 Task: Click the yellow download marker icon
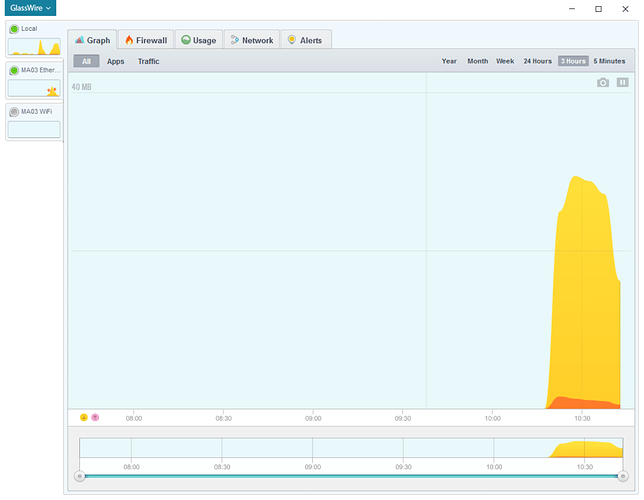84,417
